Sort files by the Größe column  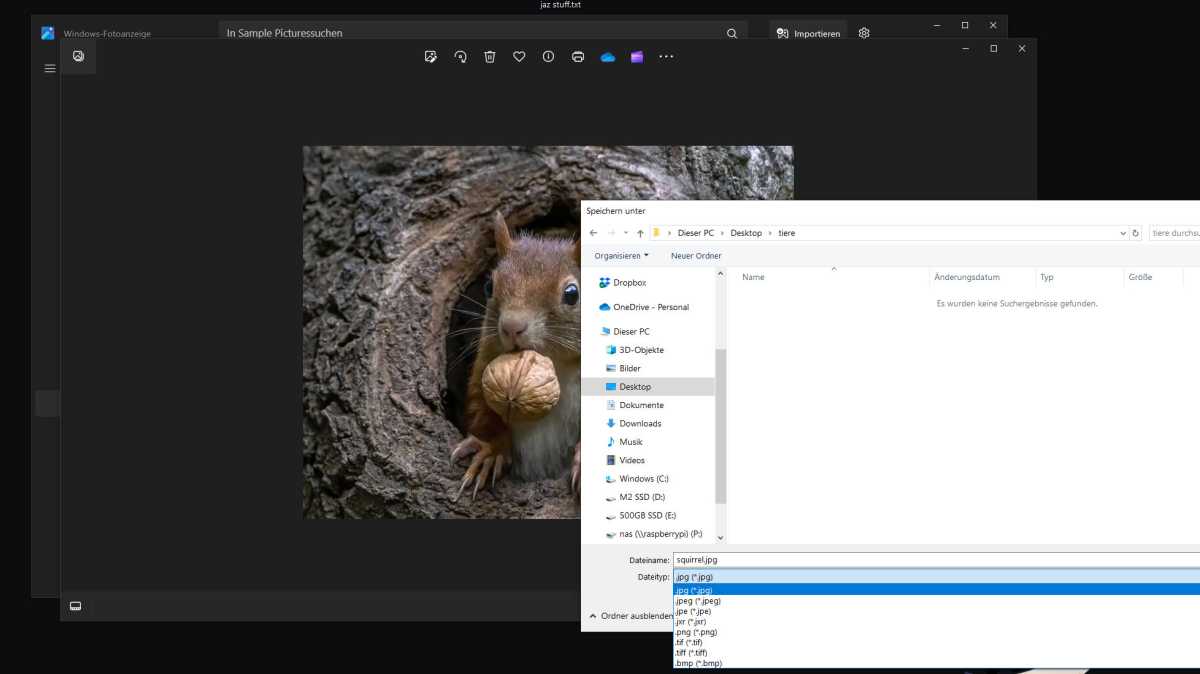[1140, 277]
